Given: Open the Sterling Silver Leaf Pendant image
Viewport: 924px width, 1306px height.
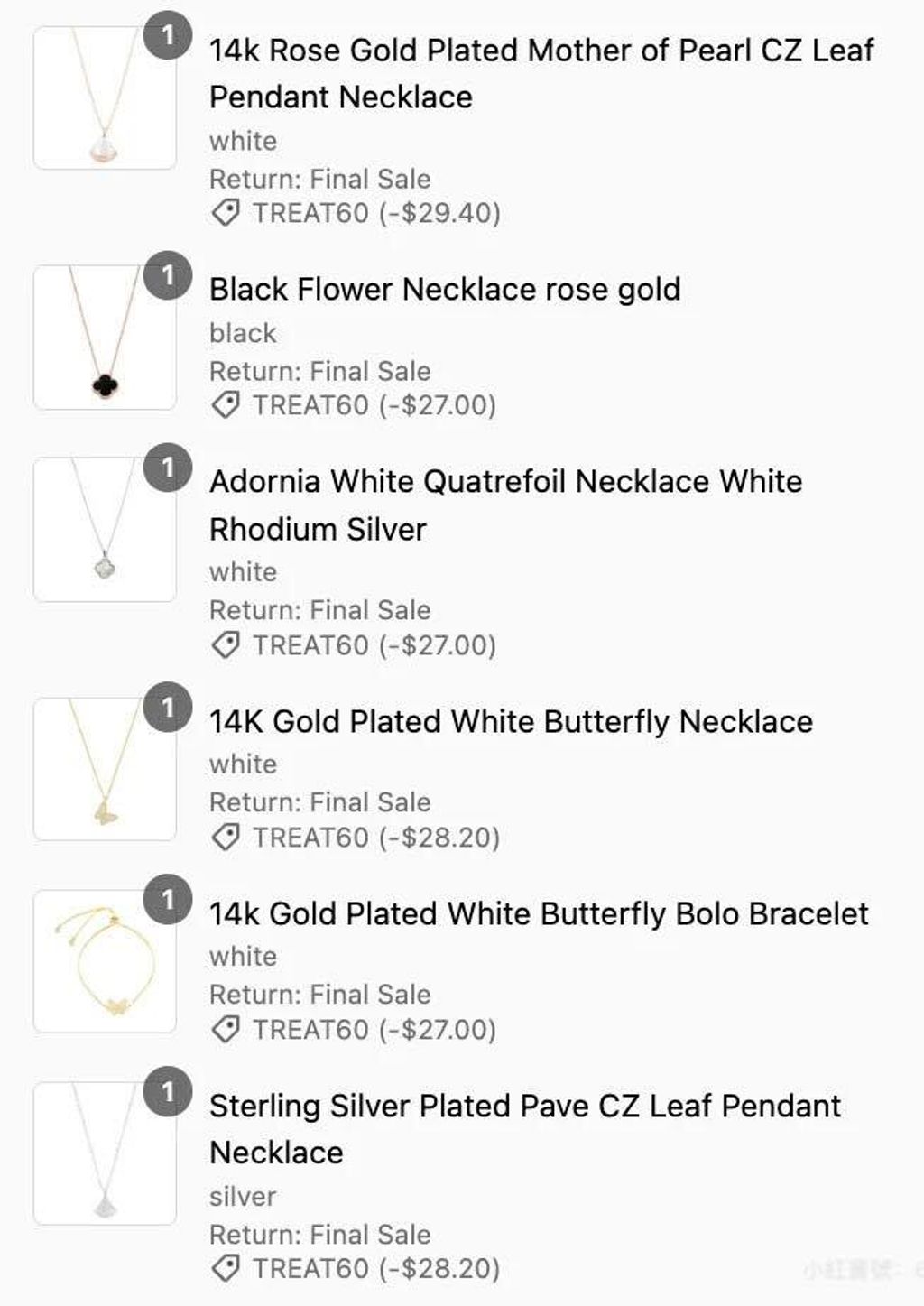Looking at the screenshot, I should tap(104, 1153).
